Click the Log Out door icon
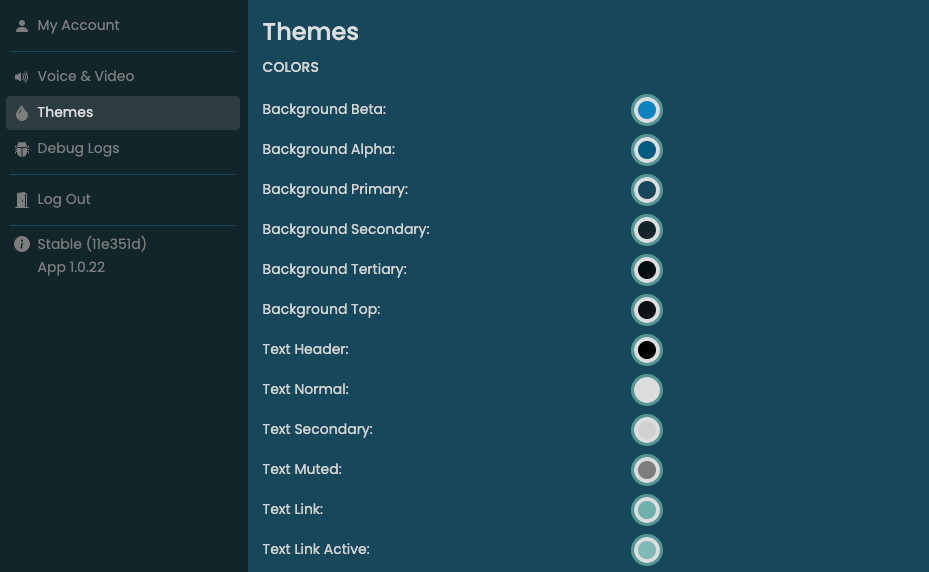929x572 pixels. point(22,200)
